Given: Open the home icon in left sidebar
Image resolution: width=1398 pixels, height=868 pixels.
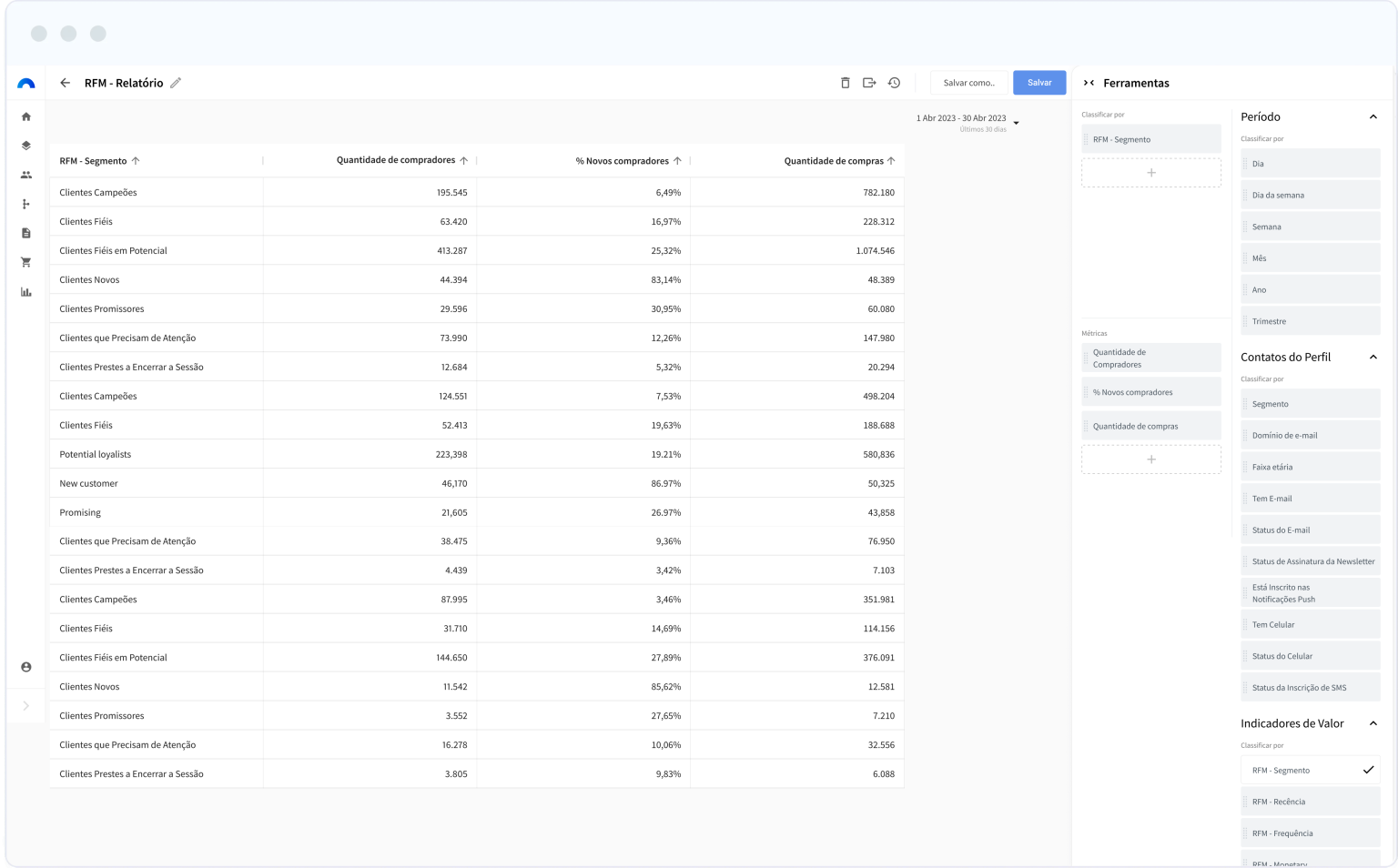Looking at the screenshot, I should [x=26, y=116].
